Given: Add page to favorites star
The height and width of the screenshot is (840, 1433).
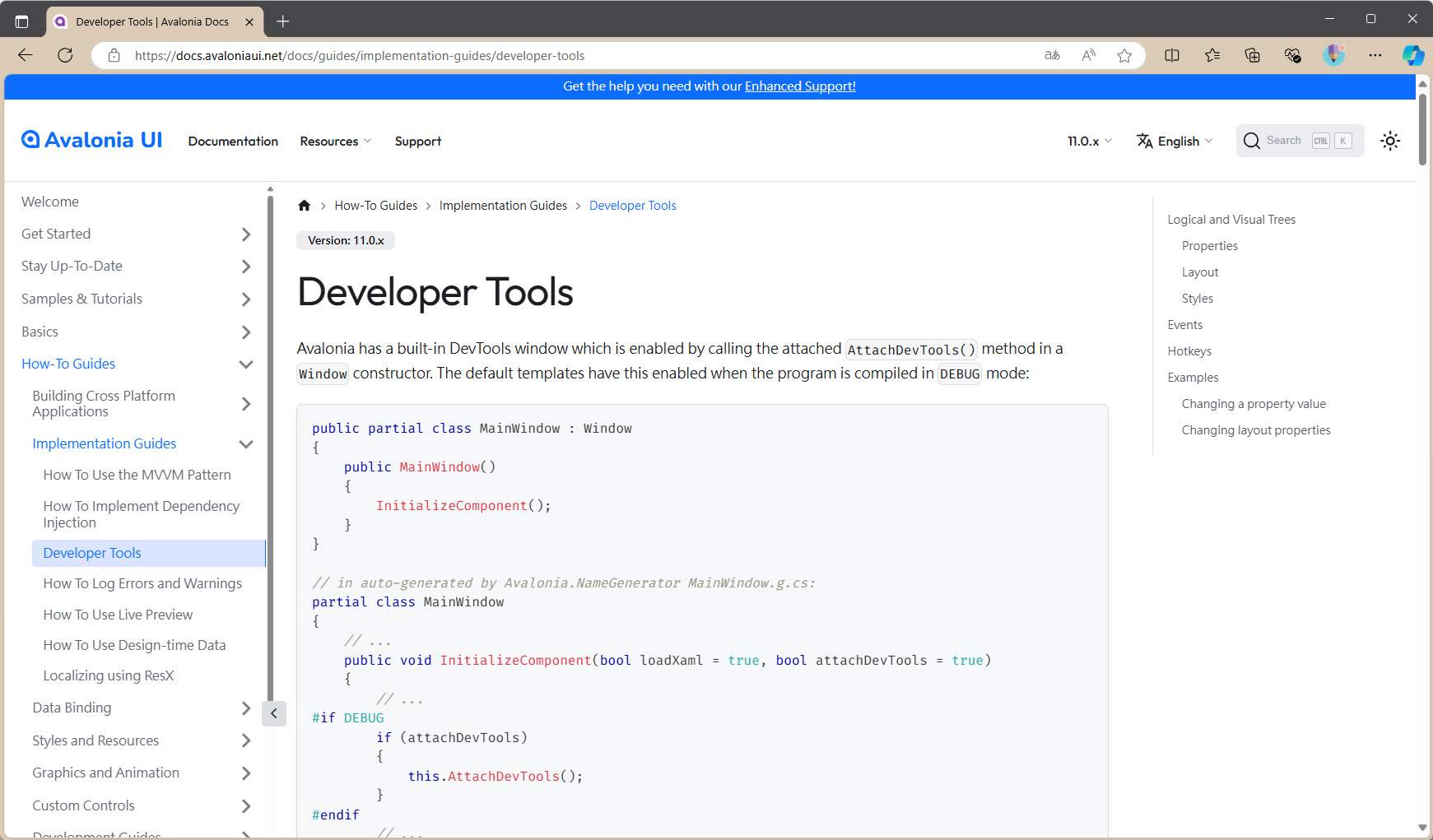Looking at the screenshot, I should (1124, 55).
